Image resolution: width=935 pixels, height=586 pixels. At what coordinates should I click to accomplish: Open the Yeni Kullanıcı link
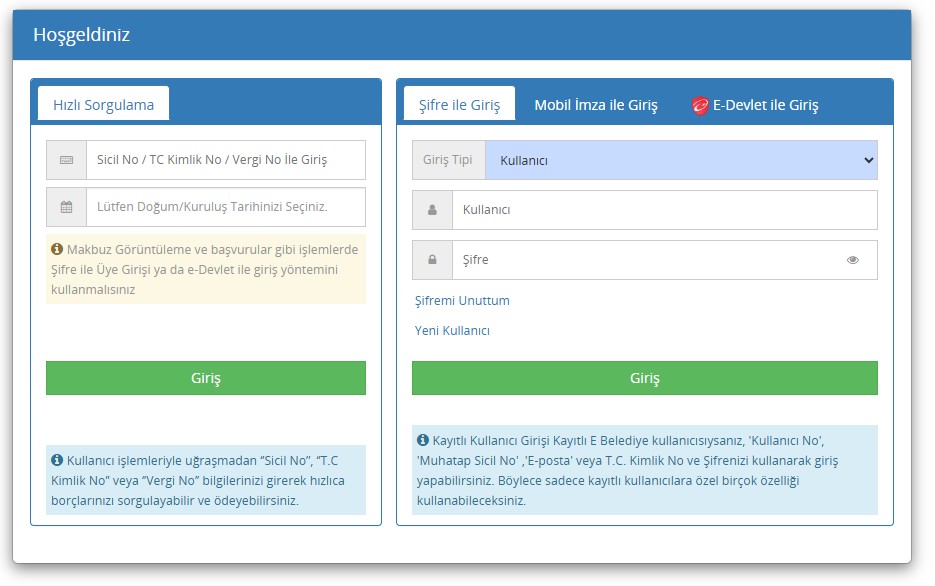coord(452,331)
